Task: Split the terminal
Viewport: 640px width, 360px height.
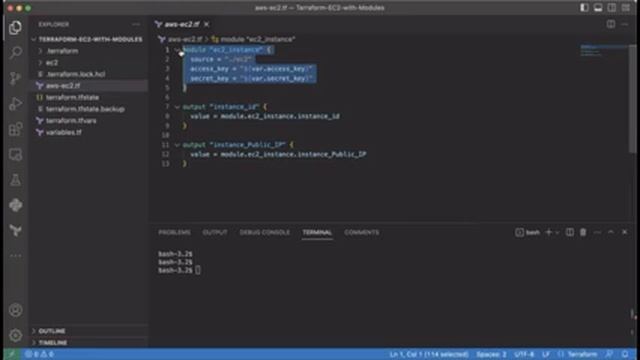Action: pyautogui.click(x=569, y=232)
